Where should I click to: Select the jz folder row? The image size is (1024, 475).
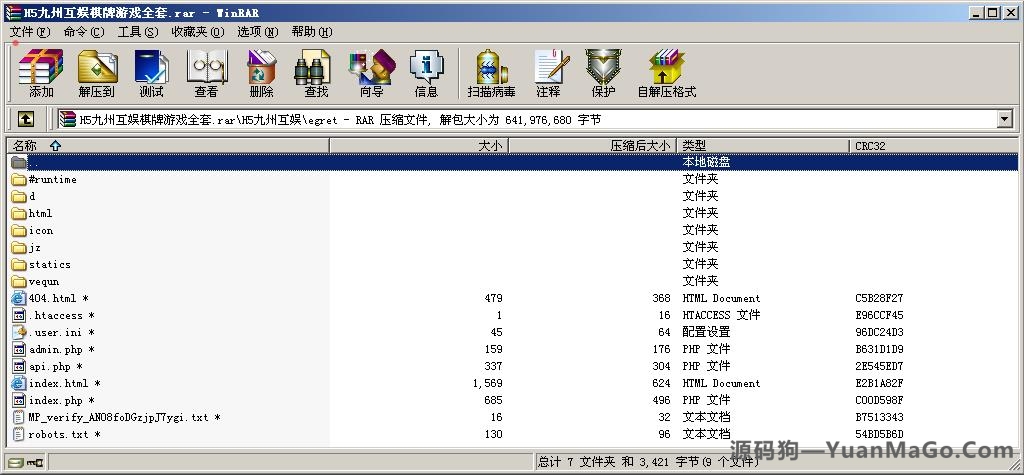pyautogui.click(x=512, y=247)
